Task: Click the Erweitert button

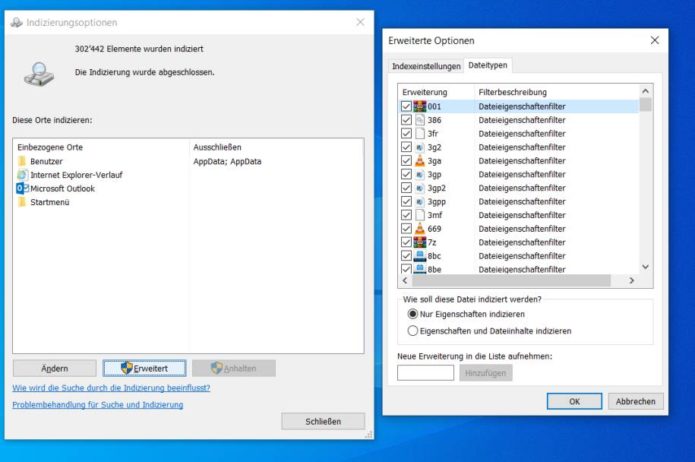Action: (144, 368)
